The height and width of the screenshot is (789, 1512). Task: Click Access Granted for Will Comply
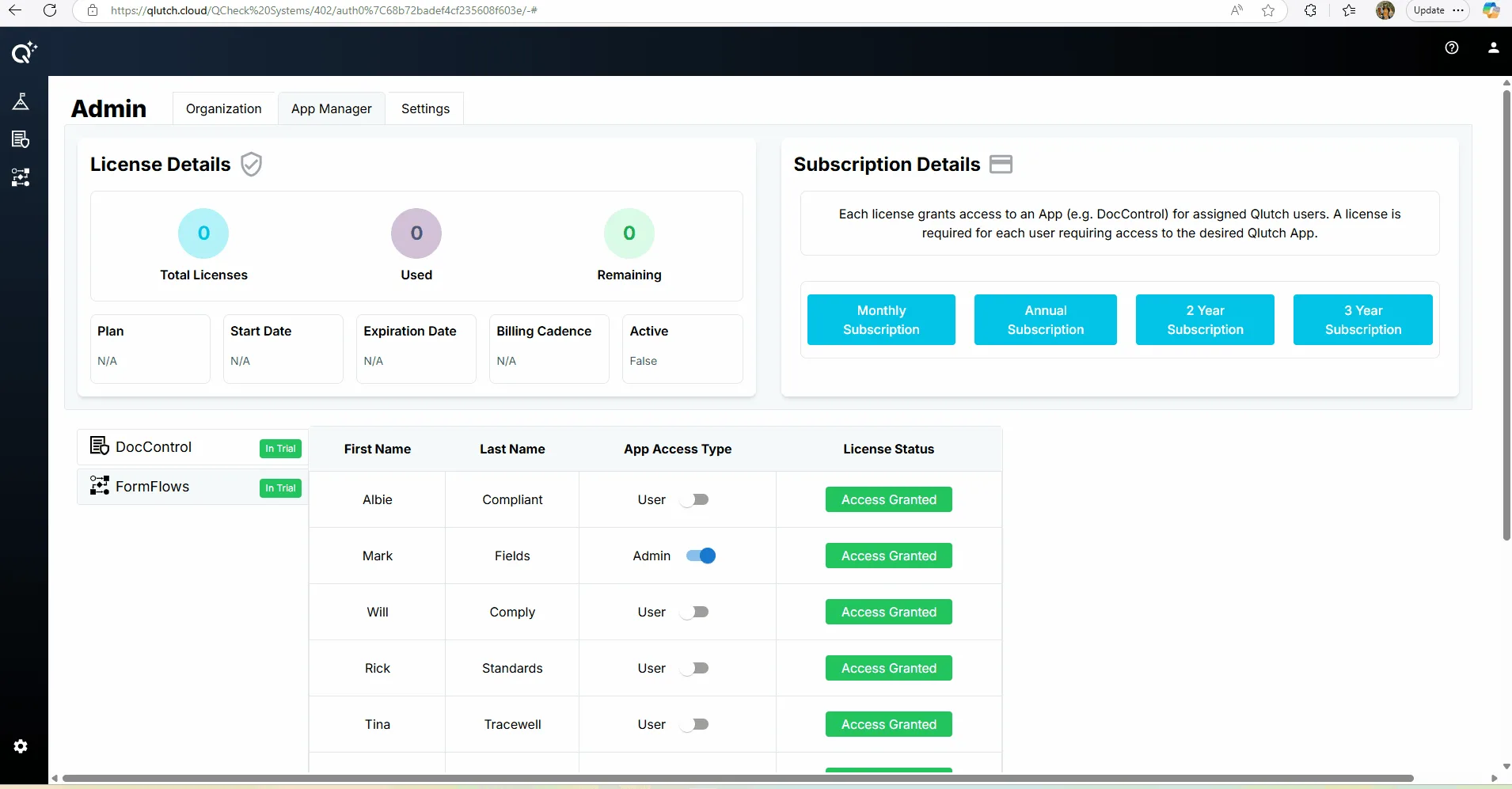click(889, 612)
